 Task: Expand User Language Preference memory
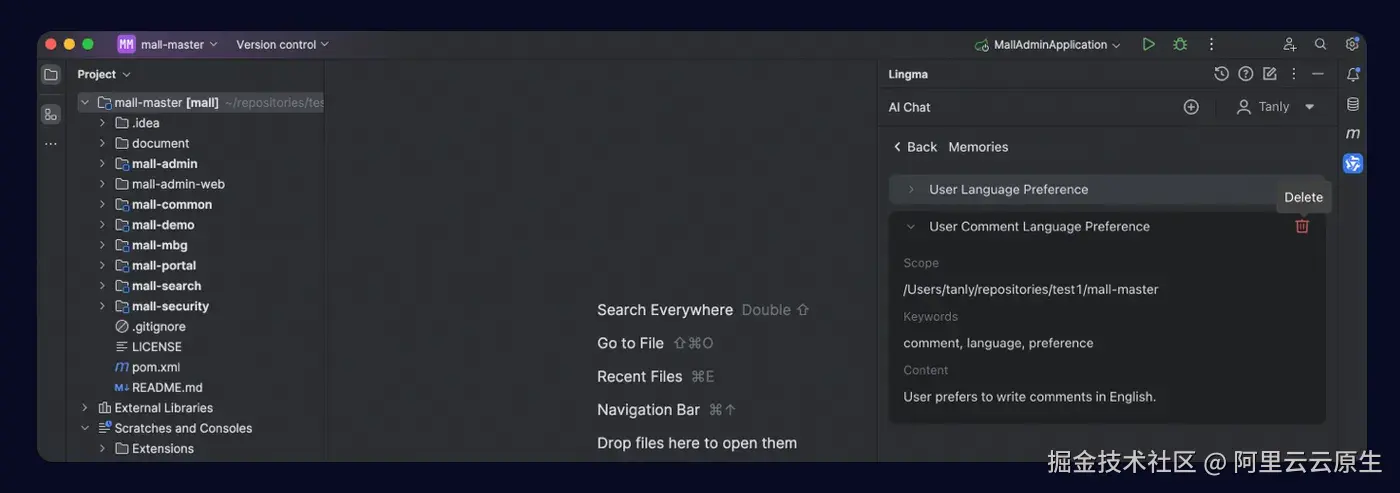911,189
